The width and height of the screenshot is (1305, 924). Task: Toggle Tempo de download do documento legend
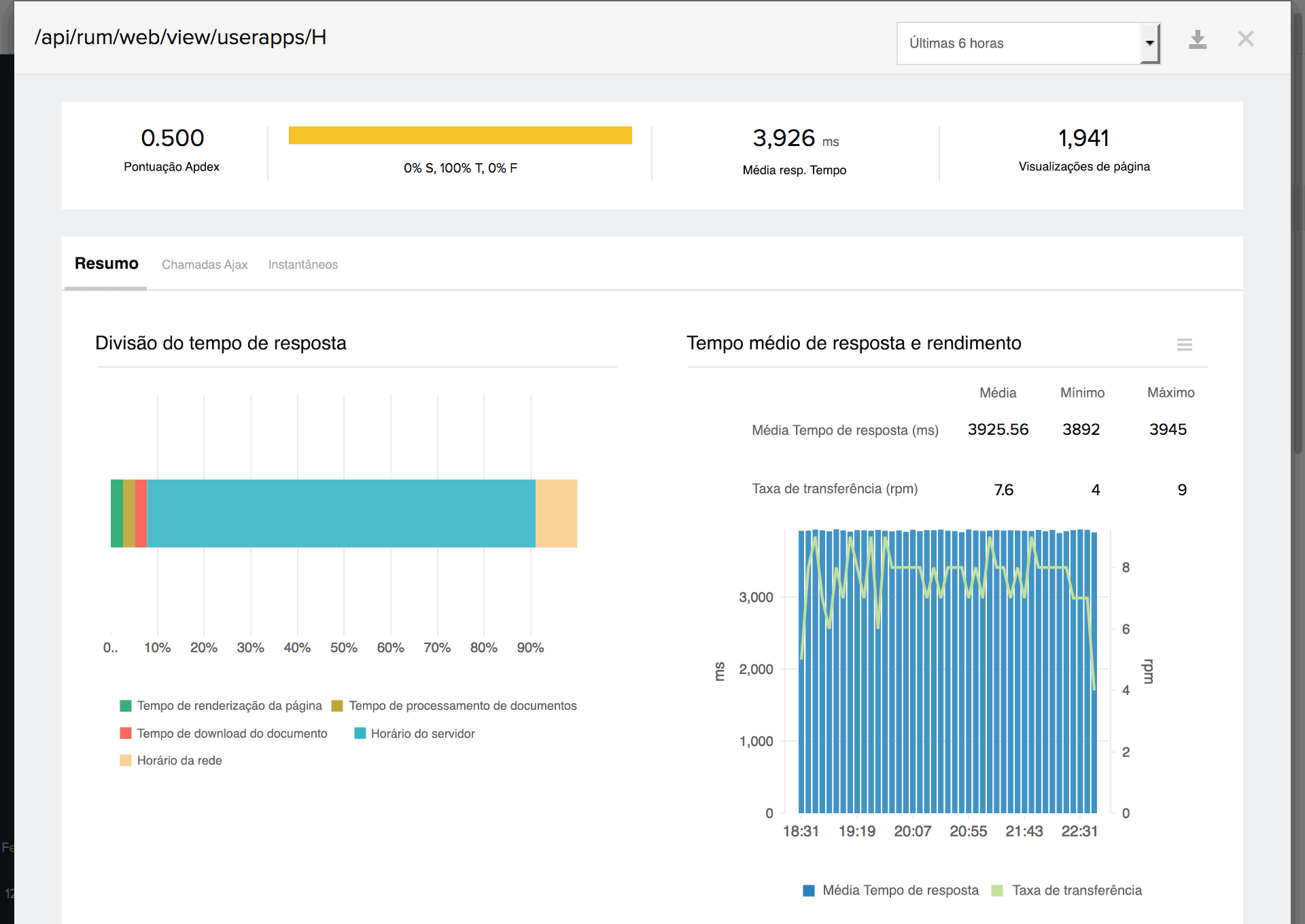231,734
